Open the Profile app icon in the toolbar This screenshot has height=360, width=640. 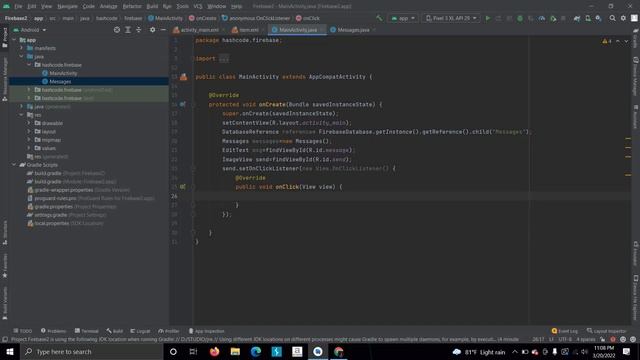541,18
